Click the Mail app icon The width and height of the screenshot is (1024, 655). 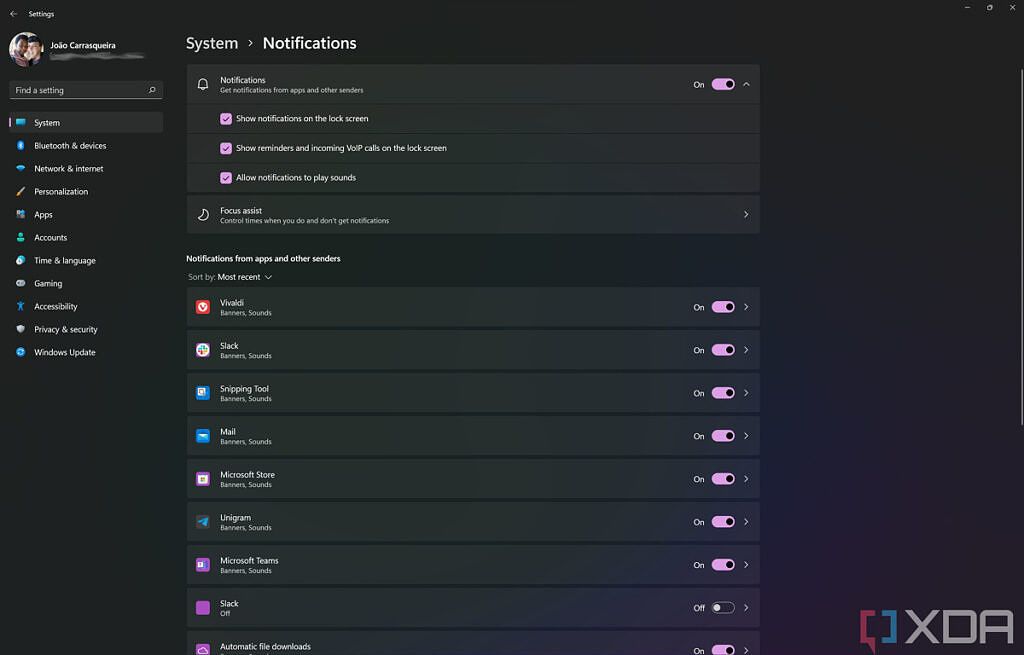point(203,436)
